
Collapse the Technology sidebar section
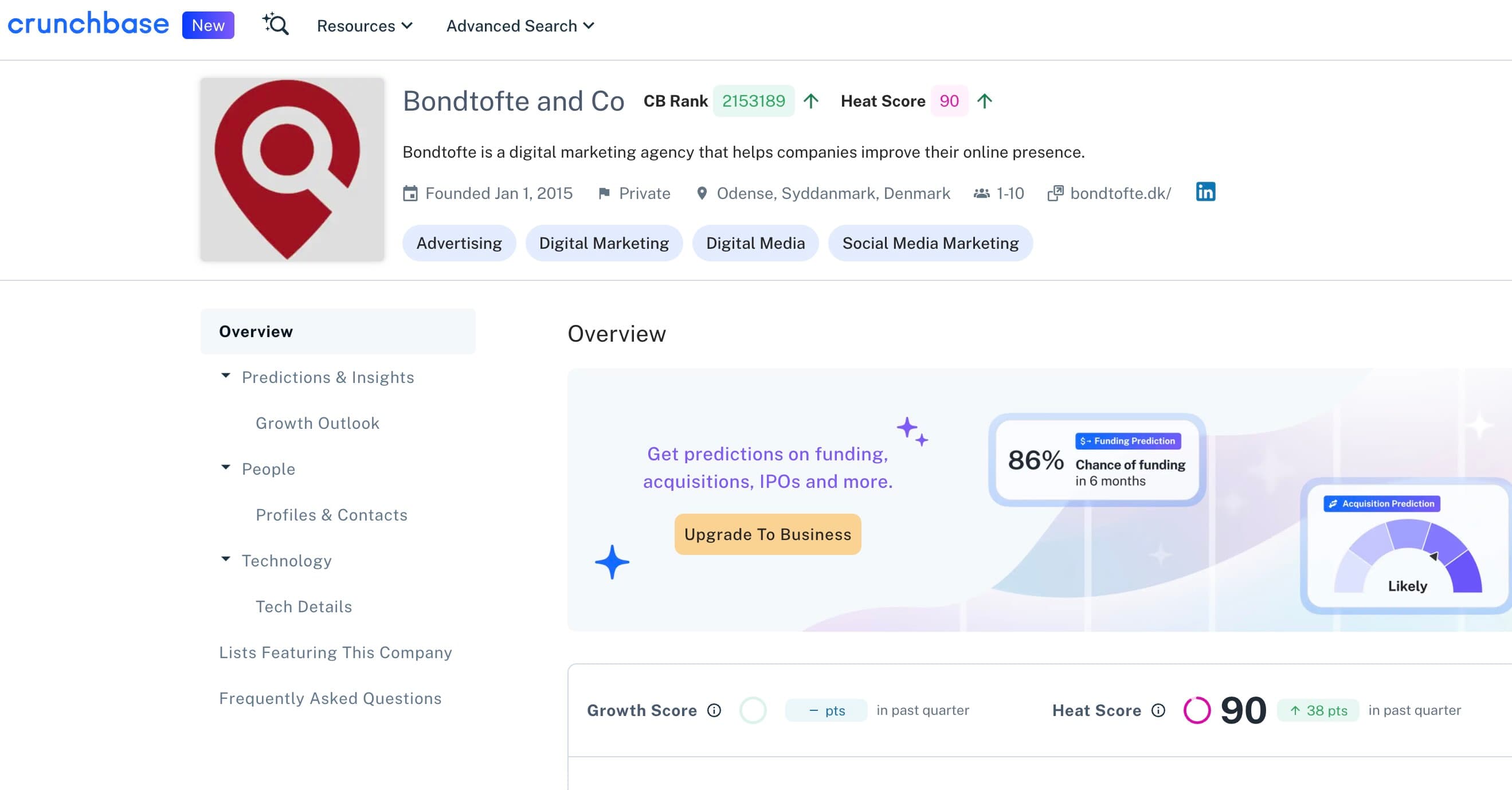(x=225, y=560)
